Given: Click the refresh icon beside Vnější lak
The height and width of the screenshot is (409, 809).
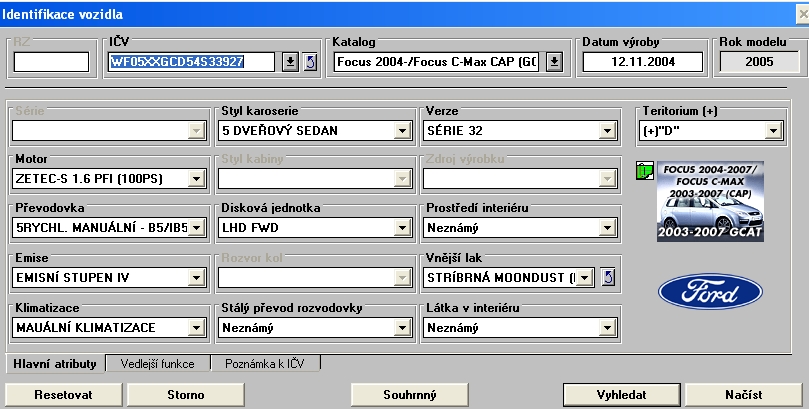Looking at the screenshot, I should pyautogui.click(x=608, y=277).
